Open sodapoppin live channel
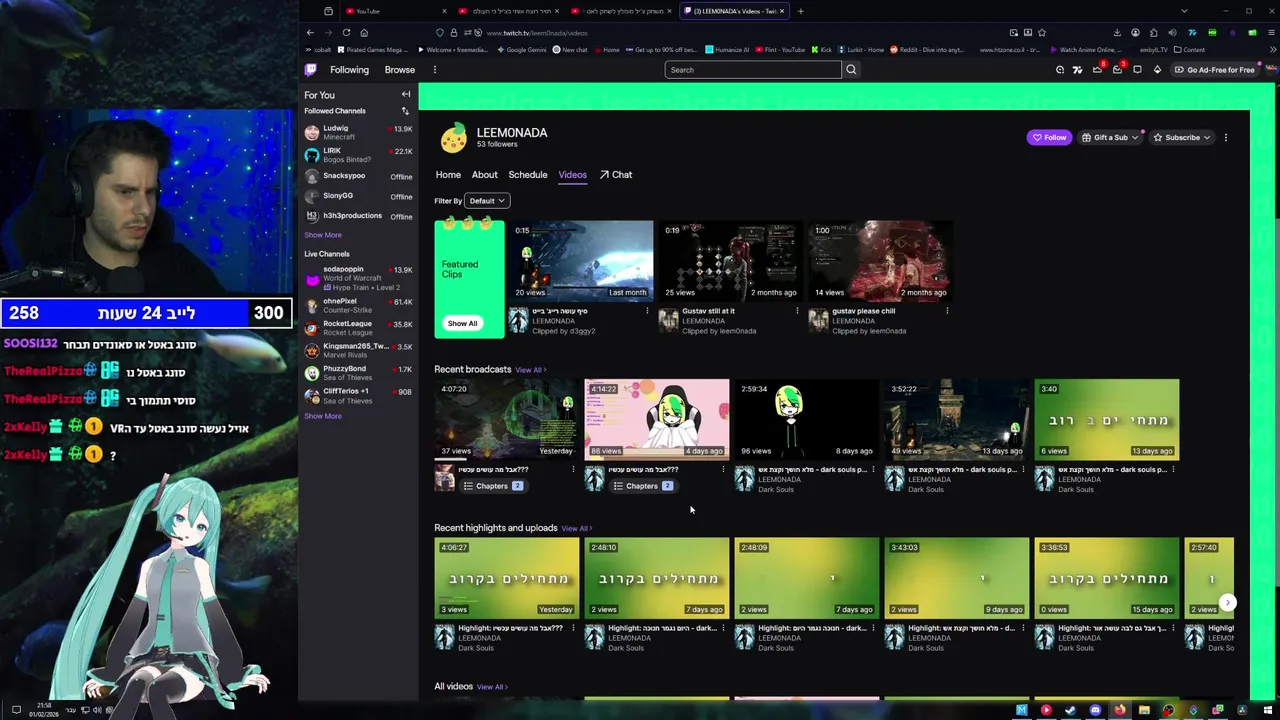 point(358,277)
